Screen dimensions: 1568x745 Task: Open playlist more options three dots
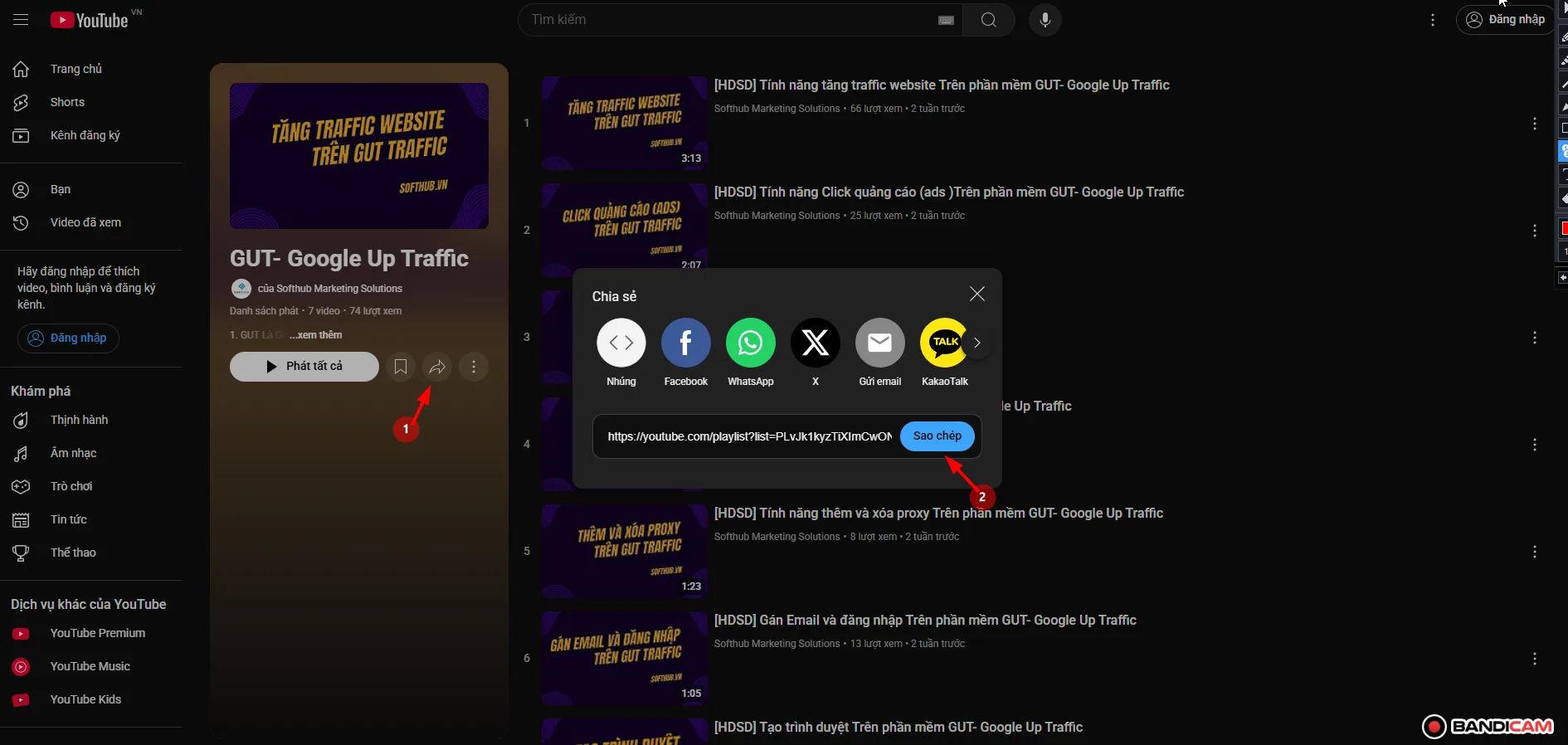click(474, 367)
